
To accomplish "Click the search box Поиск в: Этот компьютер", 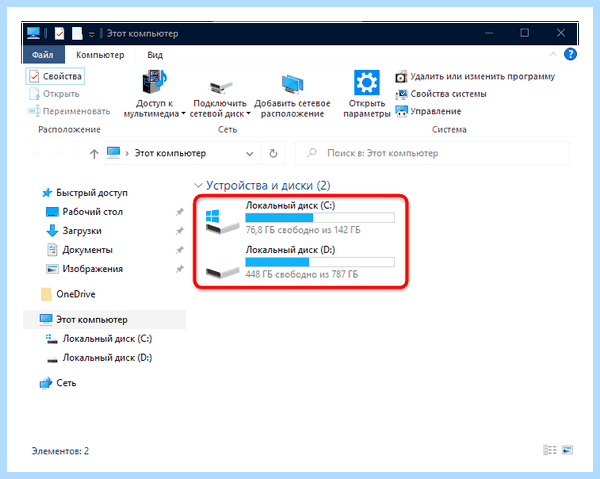I will click(x=432, y=153).
